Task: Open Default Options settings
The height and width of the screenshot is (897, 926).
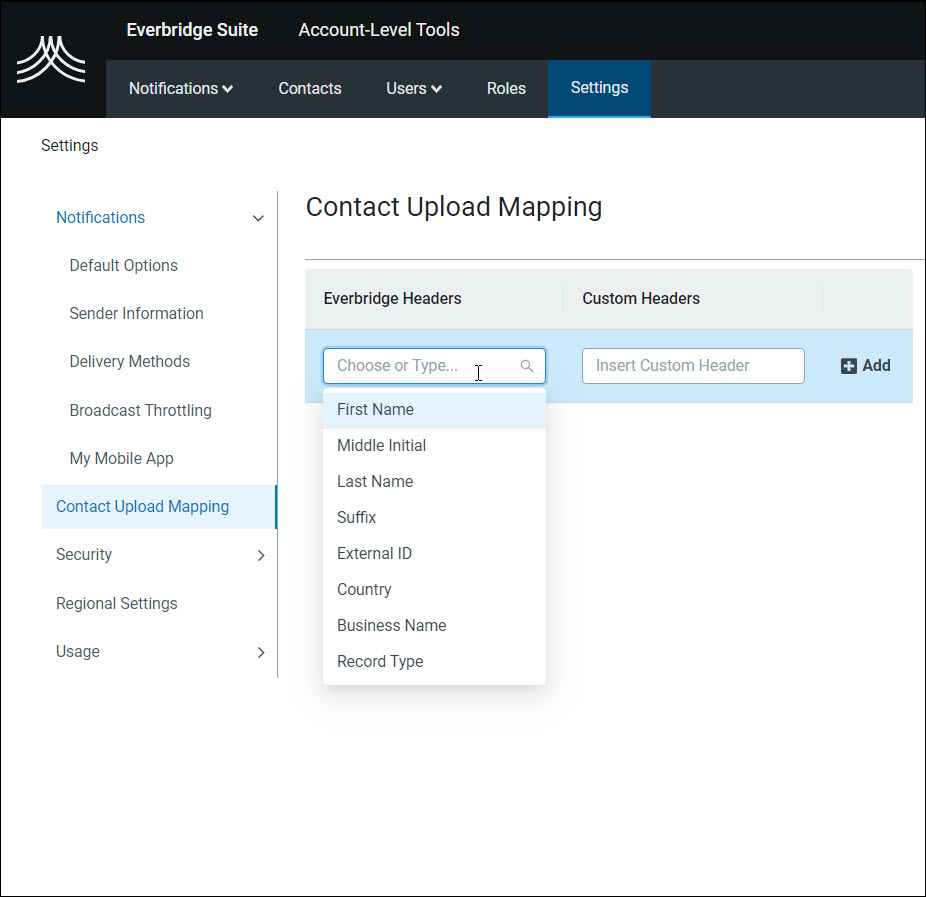Action: click(123, 266)
